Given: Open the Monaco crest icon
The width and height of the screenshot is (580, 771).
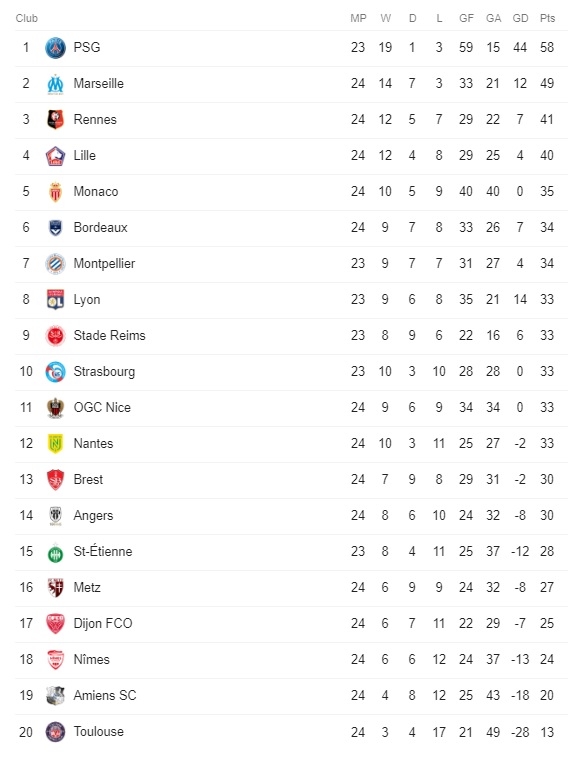Looking at the screenshot, I should pyautogui.click(x=55, y=192).
